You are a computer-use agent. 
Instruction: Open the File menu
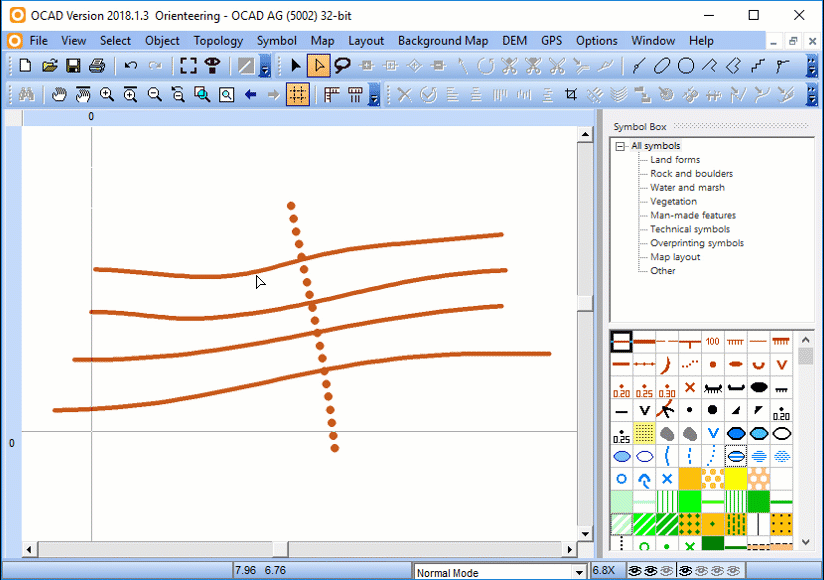(x=38, y=40)
